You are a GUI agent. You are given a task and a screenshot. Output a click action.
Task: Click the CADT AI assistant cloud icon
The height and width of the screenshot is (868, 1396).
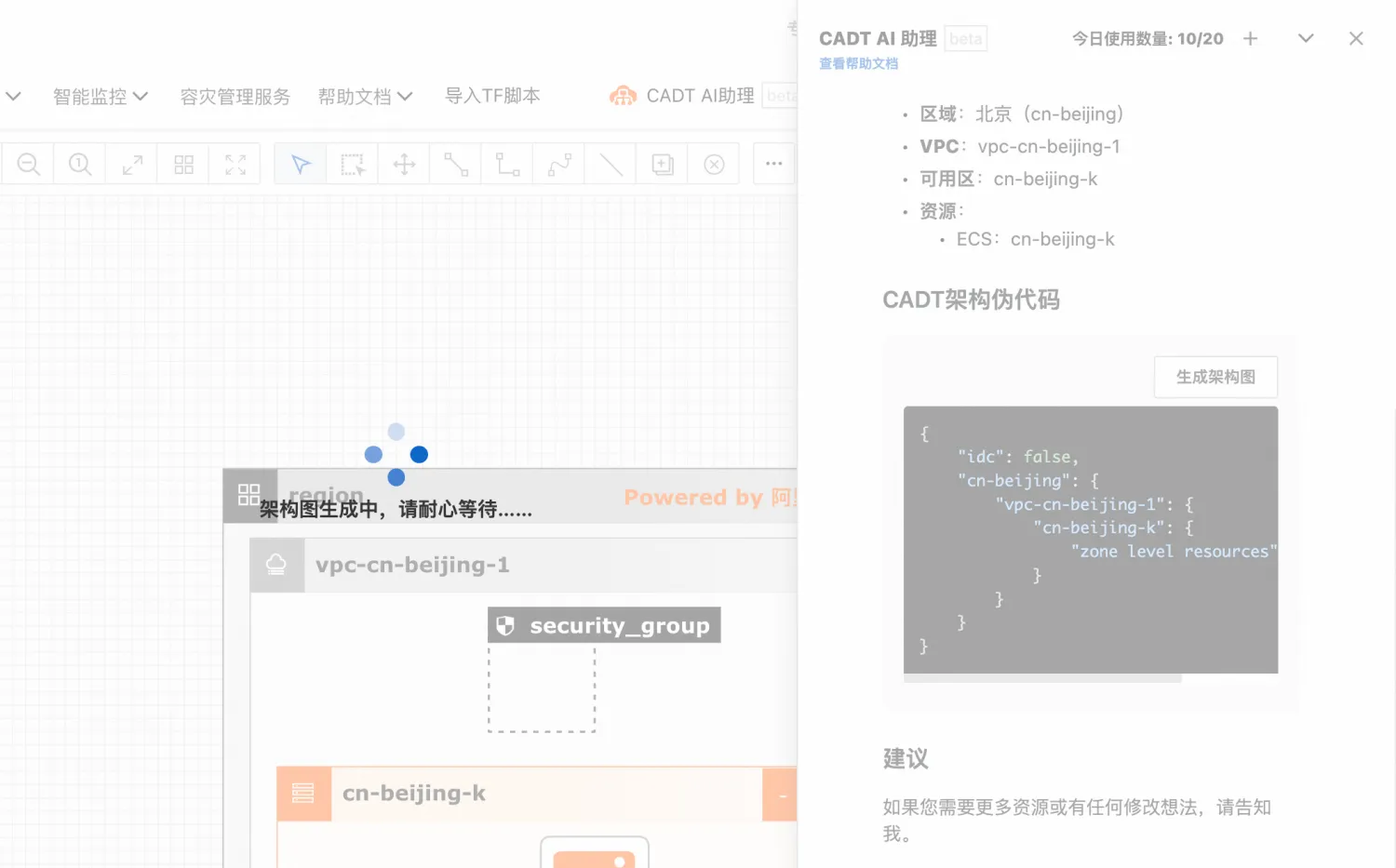point(623,96)
